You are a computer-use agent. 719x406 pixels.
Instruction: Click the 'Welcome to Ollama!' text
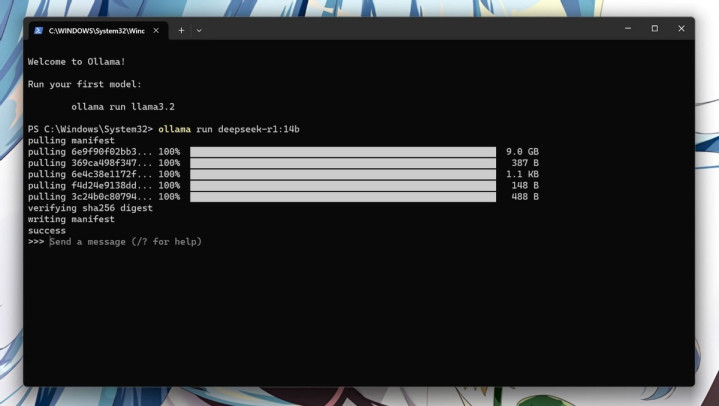77,61
